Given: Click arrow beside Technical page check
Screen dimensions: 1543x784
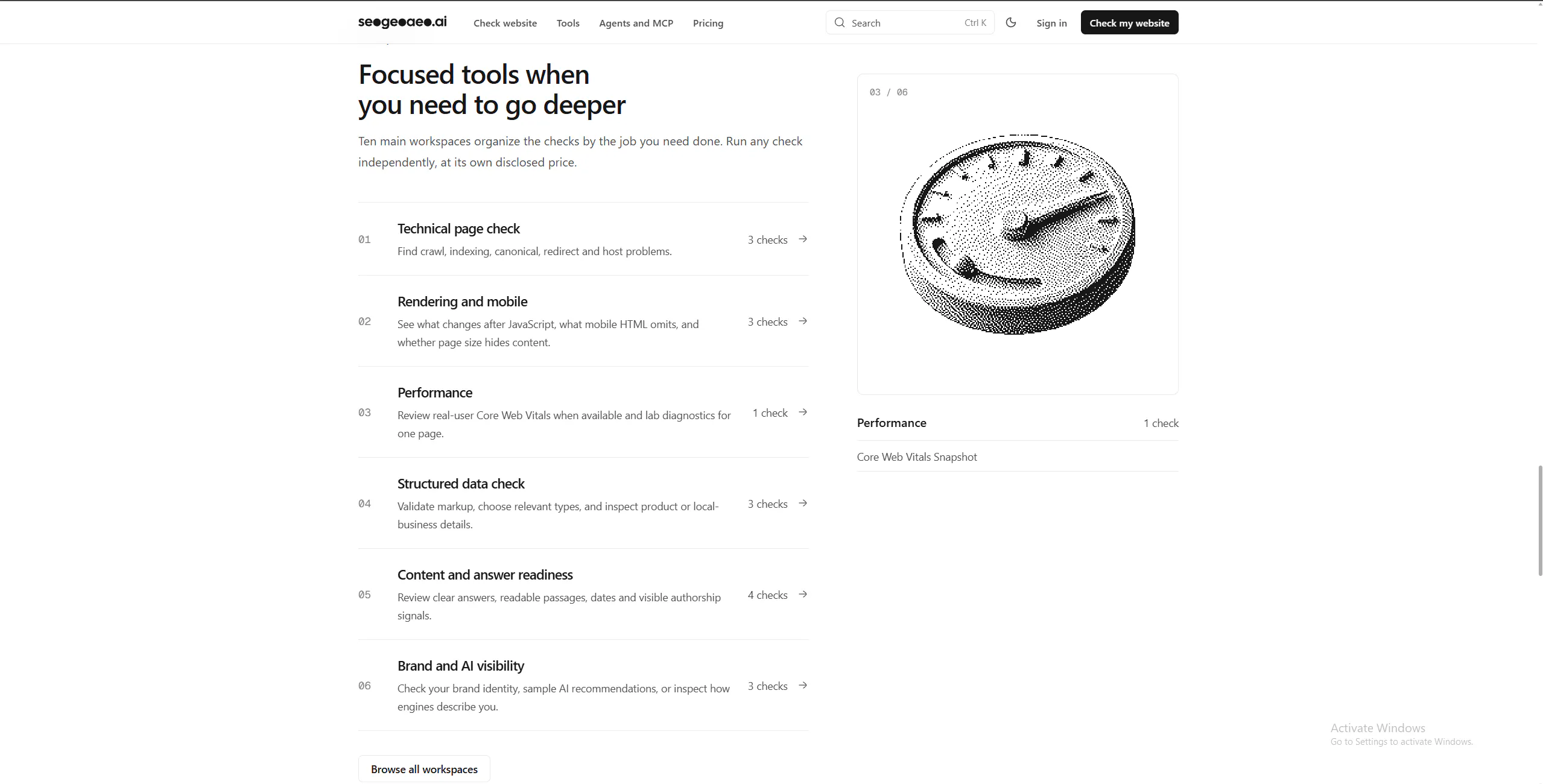Looking at the screenshot, I should pyautogui.click(x=803, y=239).
